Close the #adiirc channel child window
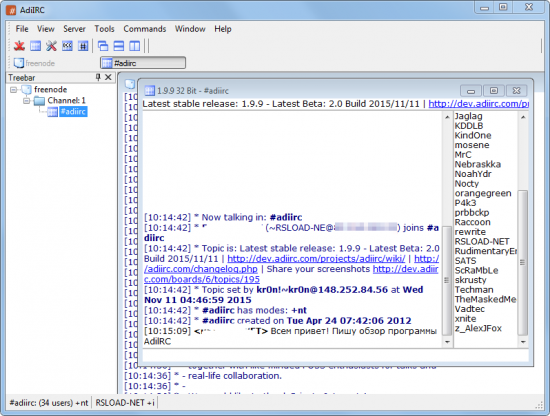 point(517,91)
